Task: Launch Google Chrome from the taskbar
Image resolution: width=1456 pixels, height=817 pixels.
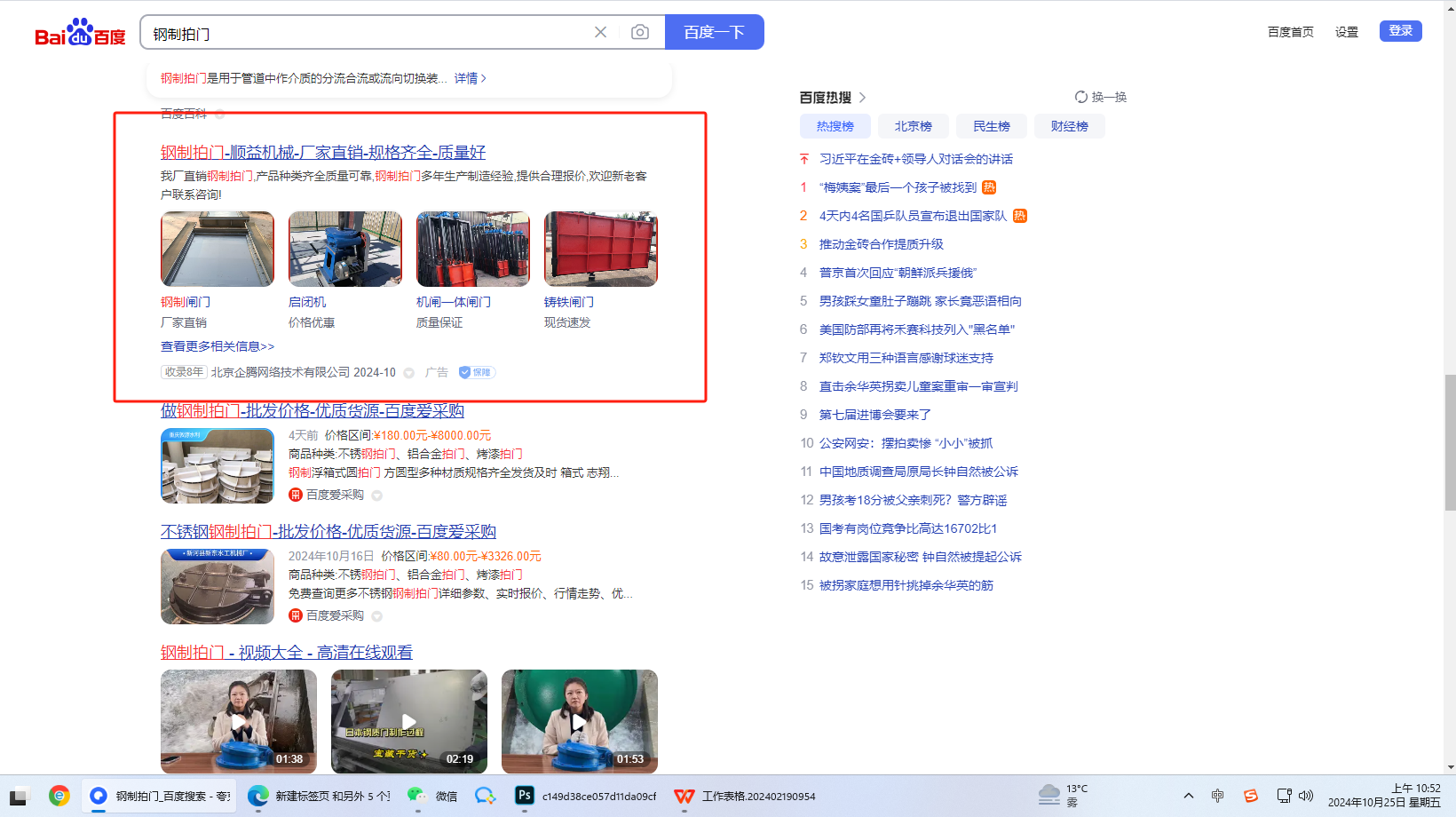Action: (59, 796)
